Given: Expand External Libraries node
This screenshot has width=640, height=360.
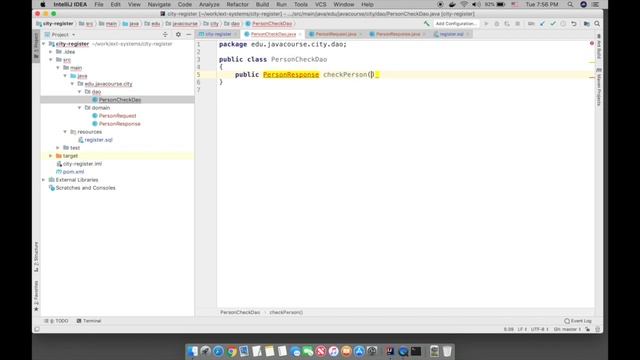Looking at the screenshot, I should click(x=44, y=180).
